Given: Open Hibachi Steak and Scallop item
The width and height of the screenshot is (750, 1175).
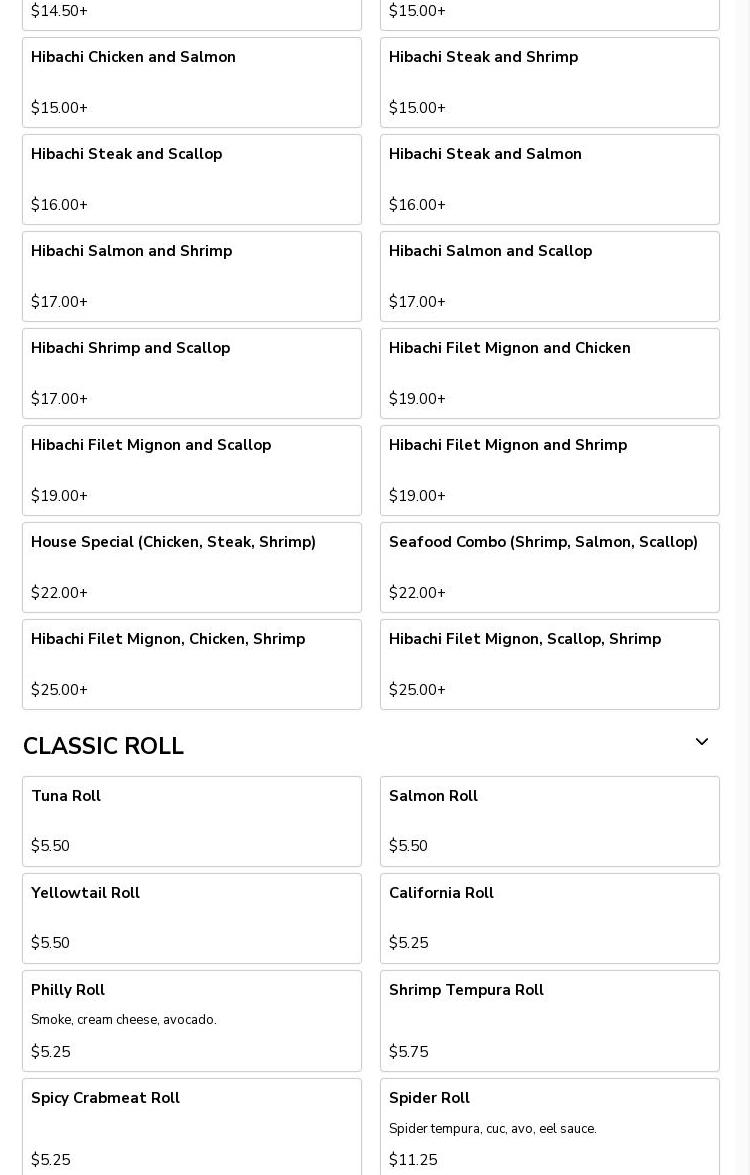Looking at the screenshot, I should point(191,179).
